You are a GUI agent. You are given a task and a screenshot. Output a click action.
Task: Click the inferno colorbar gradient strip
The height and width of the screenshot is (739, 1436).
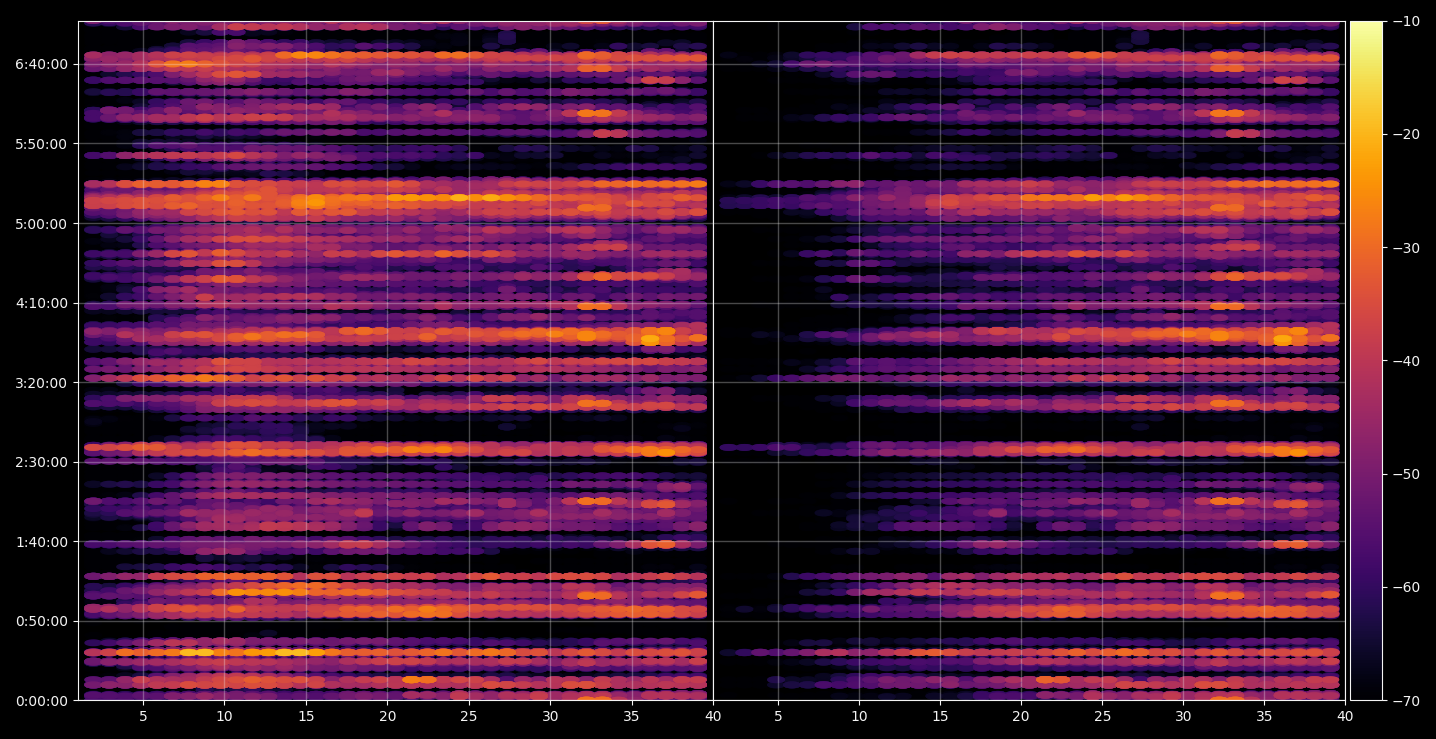[1366, 361]
